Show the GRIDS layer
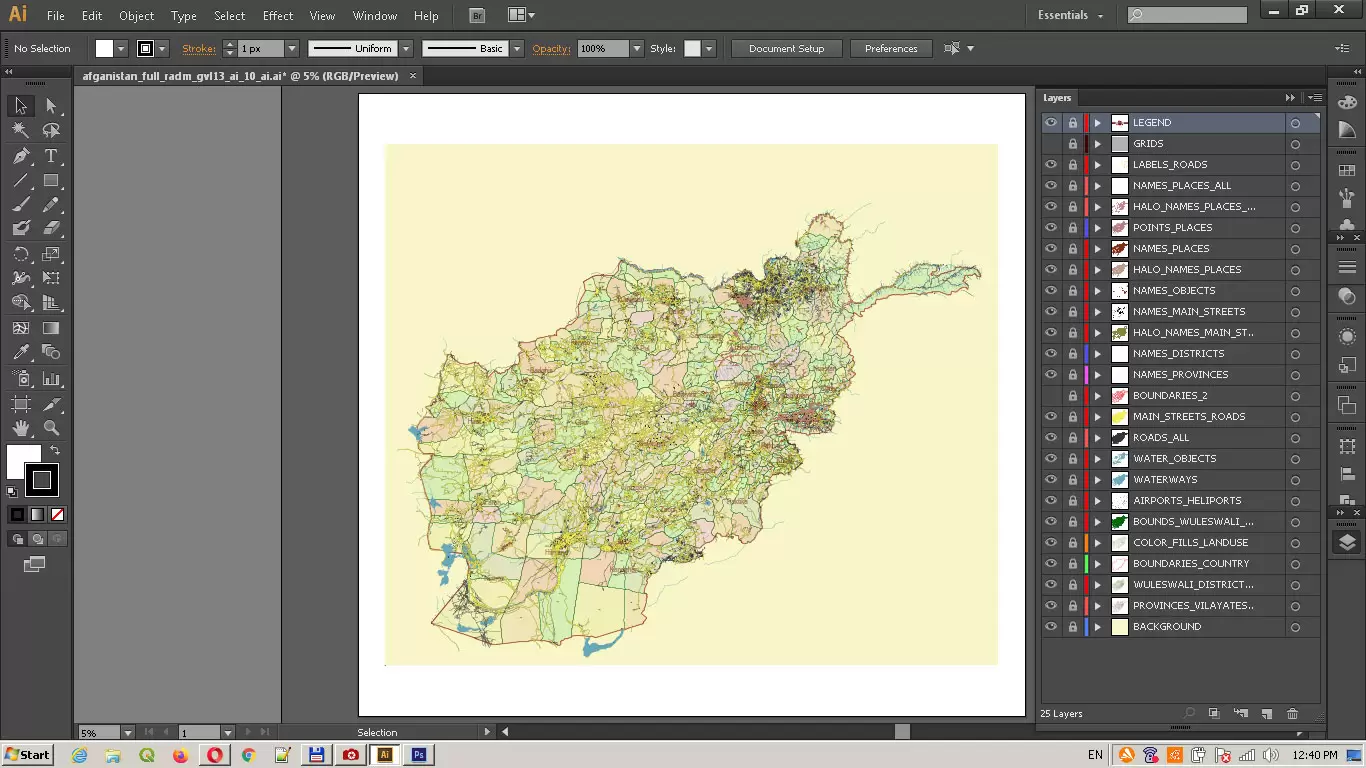This screenshot has width=1366, height=768. [x=1051, y=144]
